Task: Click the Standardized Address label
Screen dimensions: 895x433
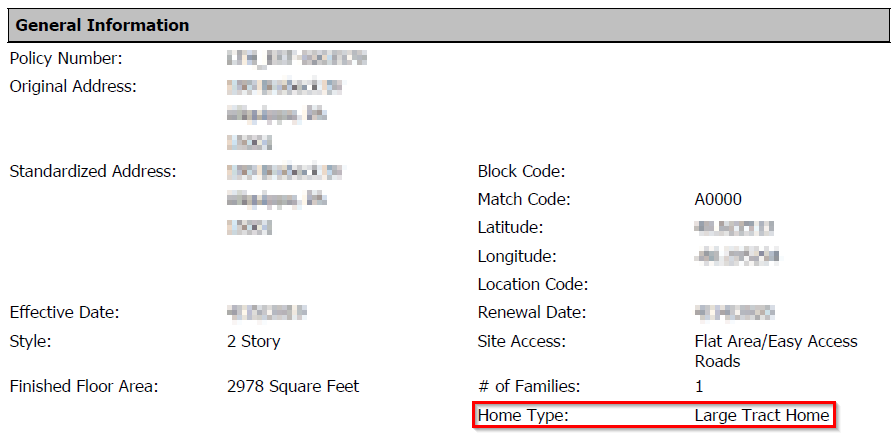Action: click(x=93, y=171)
